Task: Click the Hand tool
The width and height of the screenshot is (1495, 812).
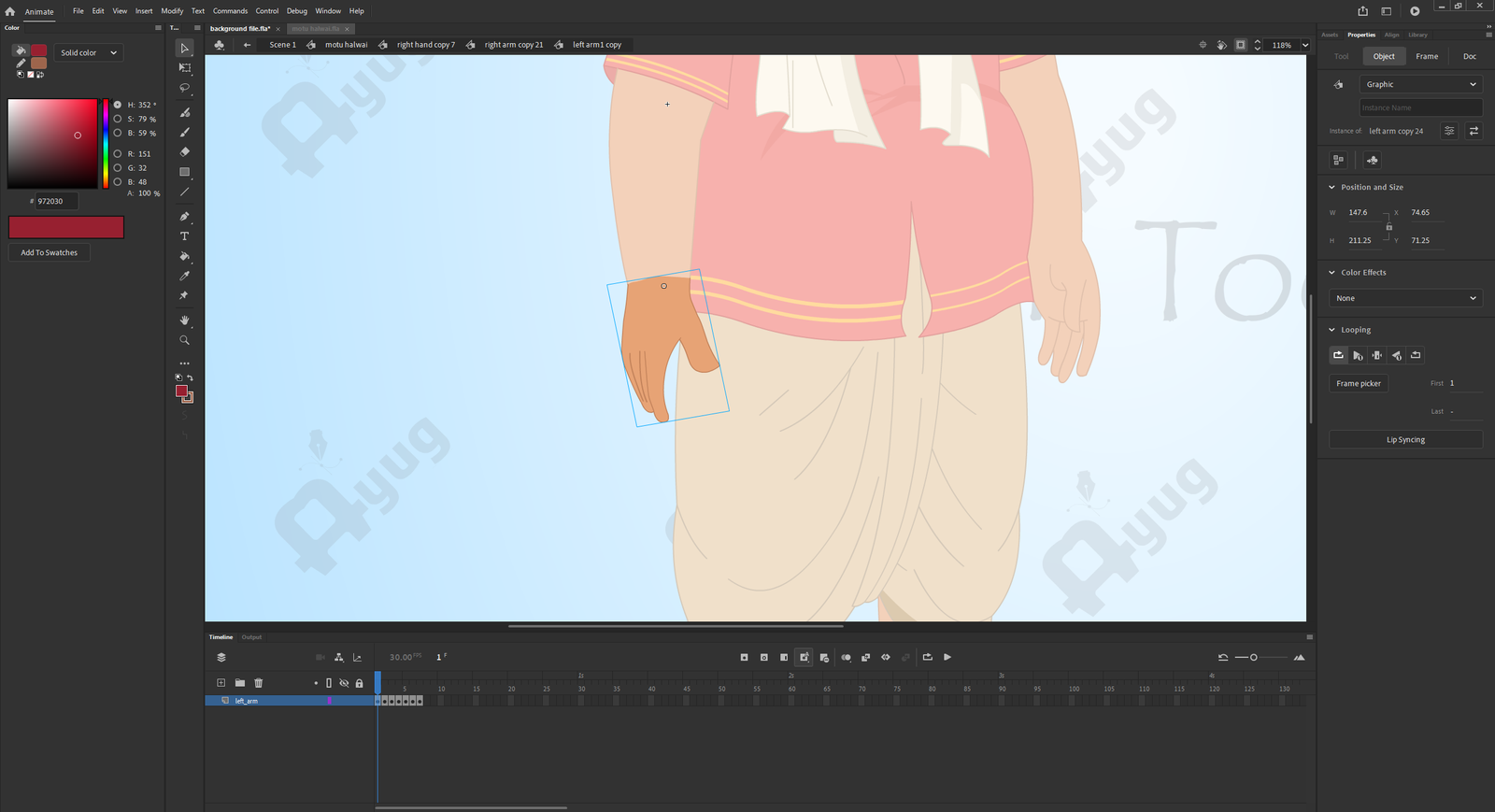Action: pyautogui.click(x=185, y=321)
